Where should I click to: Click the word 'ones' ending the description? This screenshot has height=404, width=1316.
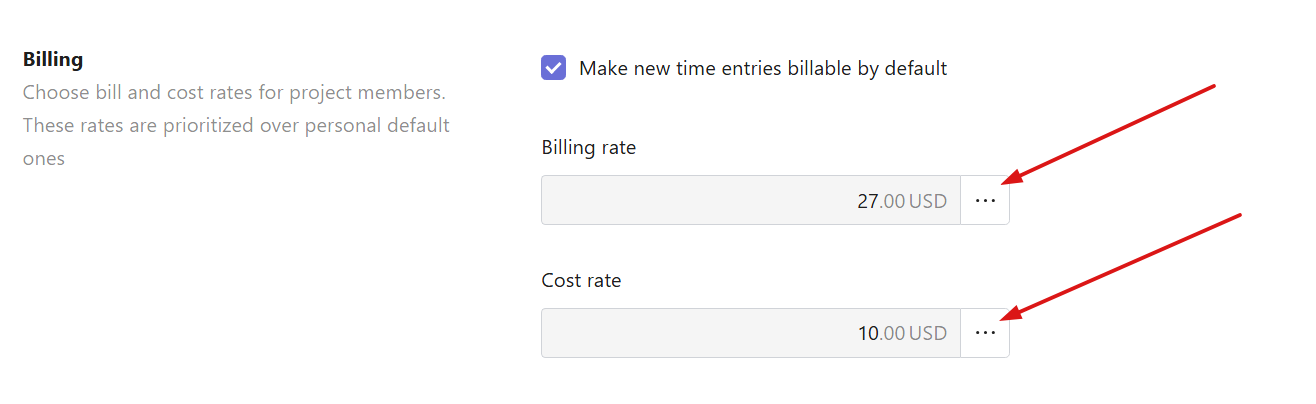pos(44,159)
